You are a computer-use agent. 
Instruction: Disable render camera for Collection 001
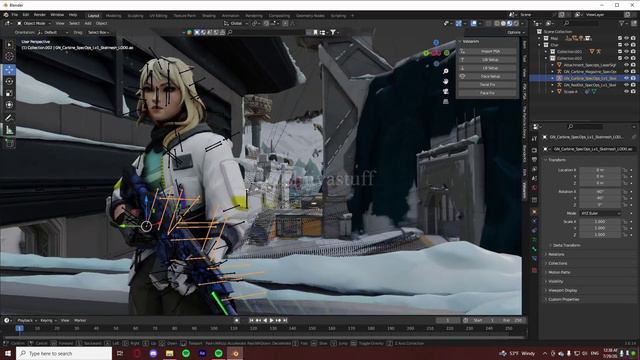point(633,52)
